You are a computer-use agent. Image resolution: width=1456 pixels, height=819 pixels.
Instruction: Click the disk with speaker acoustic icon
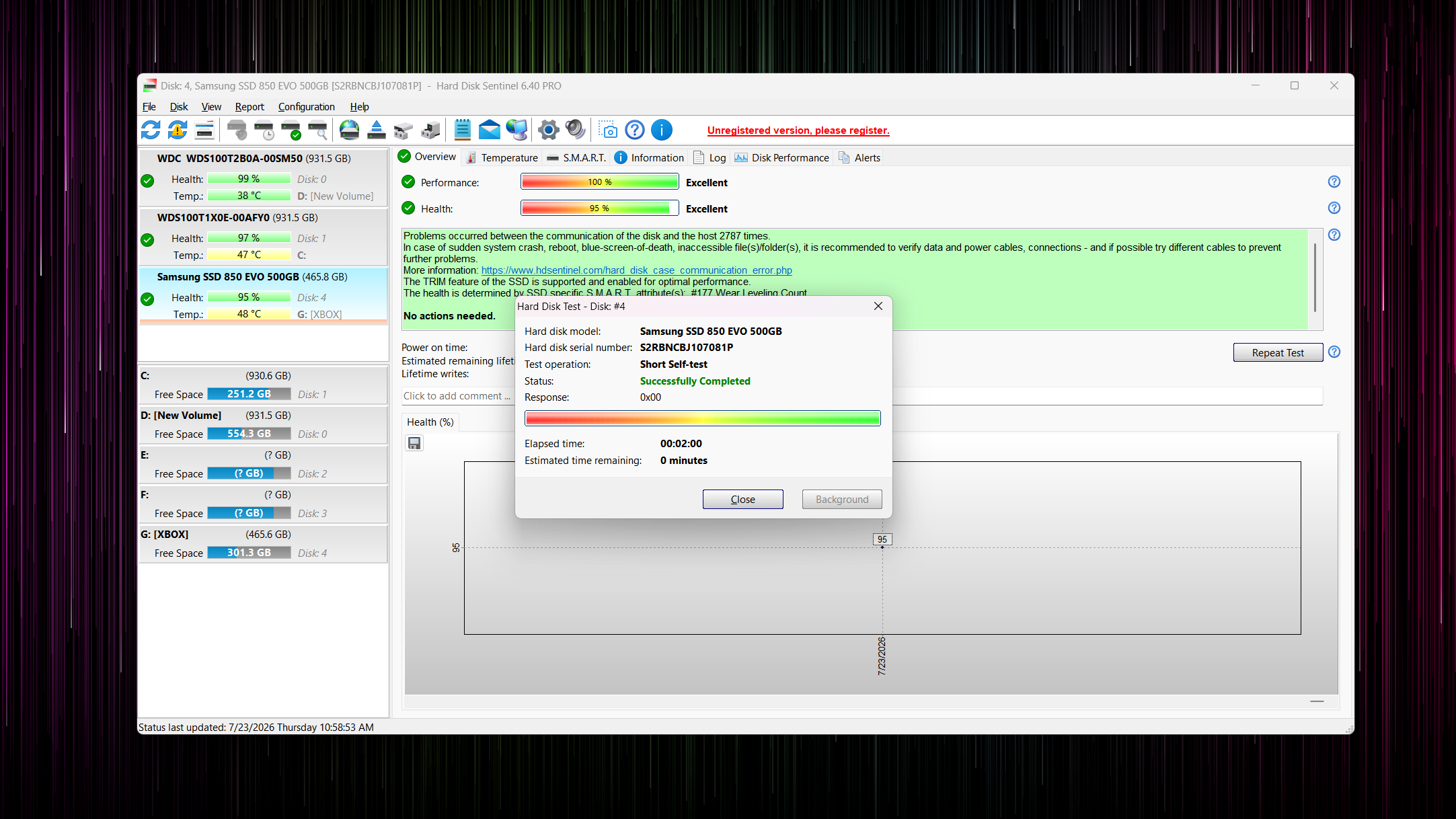[237, 130]
